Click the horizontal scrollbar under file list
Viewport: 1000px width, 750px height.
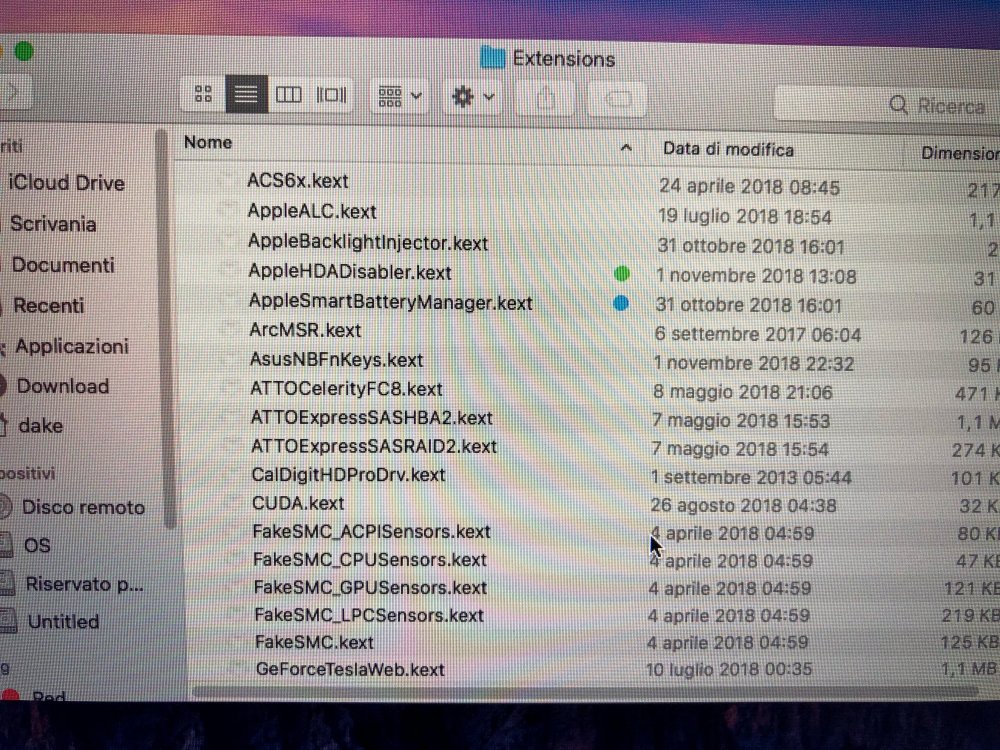tap(584, 693)
